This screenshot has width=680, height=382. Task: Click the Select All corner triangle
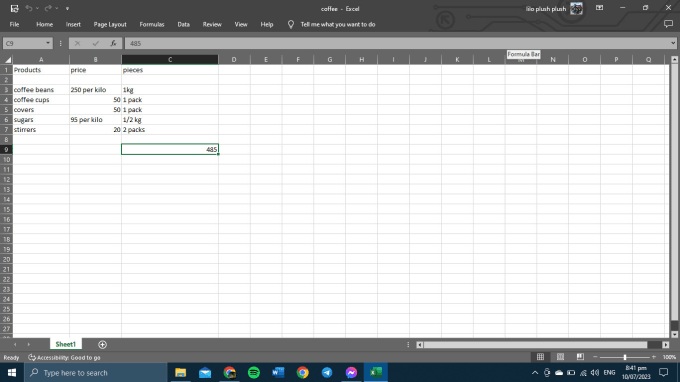pyautogui.click(x=7, y=59)
